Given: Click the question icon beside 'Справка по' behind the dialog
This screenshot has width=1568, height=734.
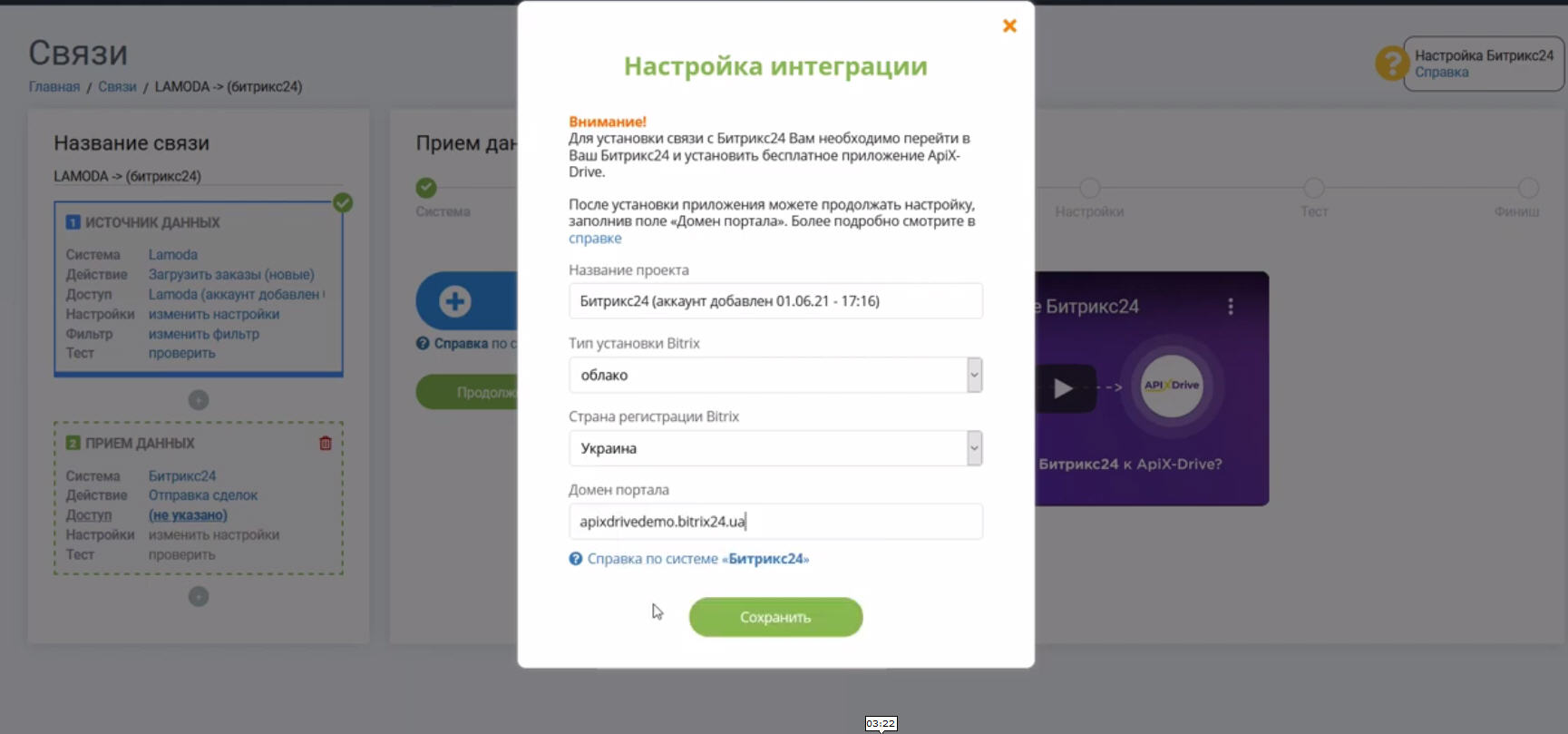Looking at the screenshot, I should (423, 344).
